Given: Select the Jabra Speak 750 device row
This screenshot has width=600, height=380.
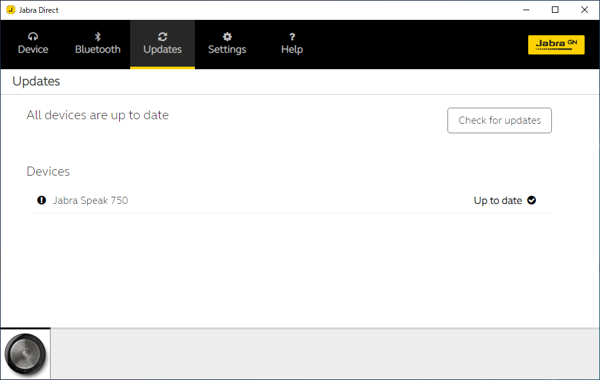Looking at the screenshot, I should [x=292, y=201].
